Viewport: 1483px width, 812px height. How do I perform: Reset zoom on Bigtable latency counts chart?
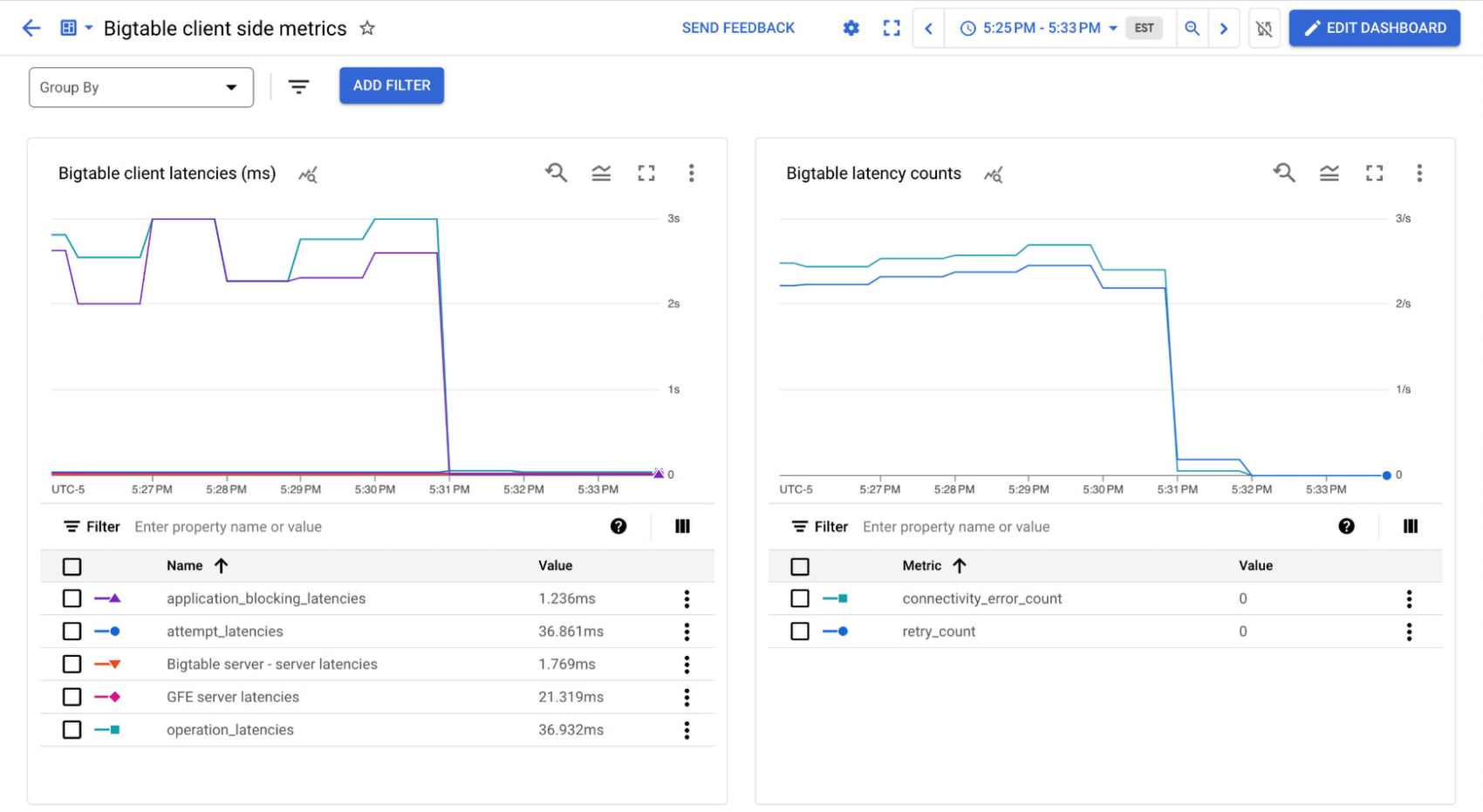pyautogui.click(x=1284, y=173)
